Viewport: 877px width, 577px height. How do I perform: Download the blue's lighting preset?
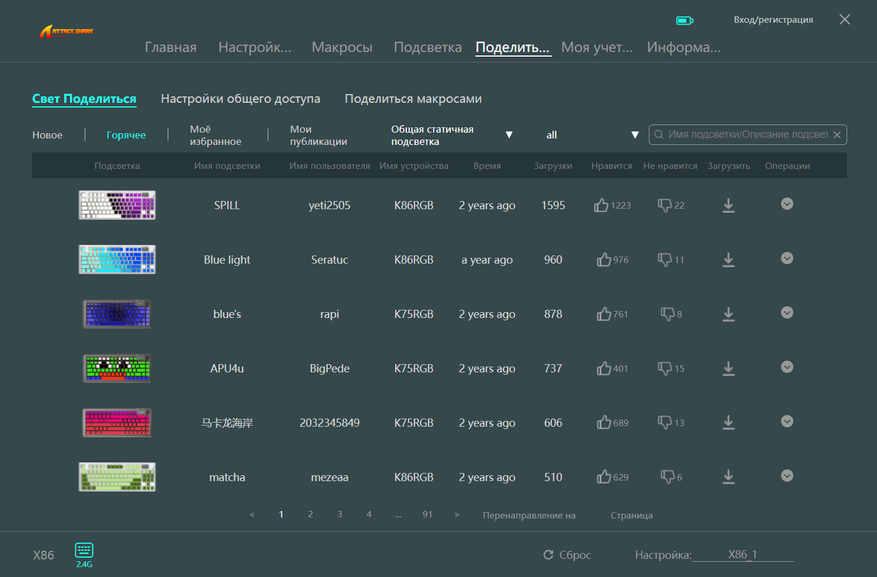pos(728,314)
